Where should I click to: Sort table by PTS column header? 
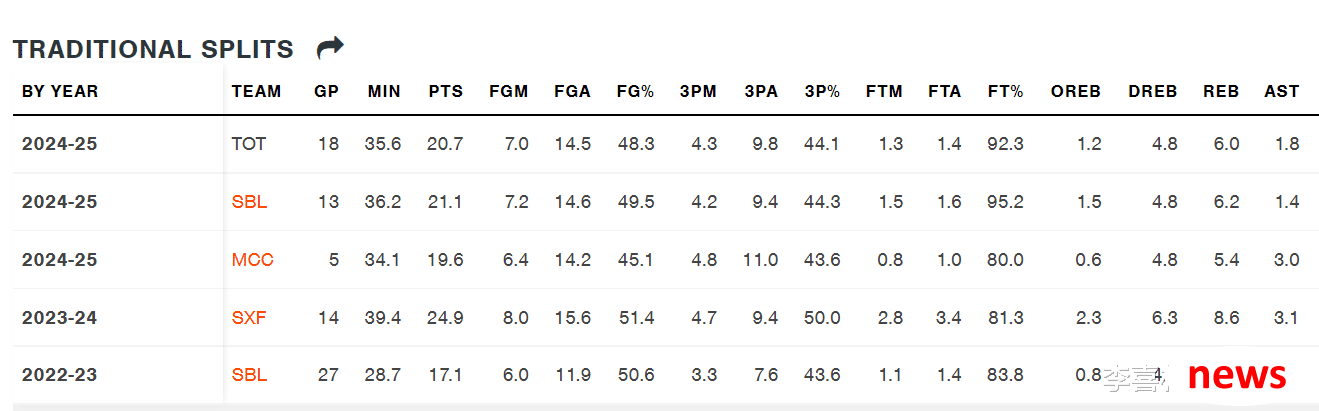(x=446, y=91)
